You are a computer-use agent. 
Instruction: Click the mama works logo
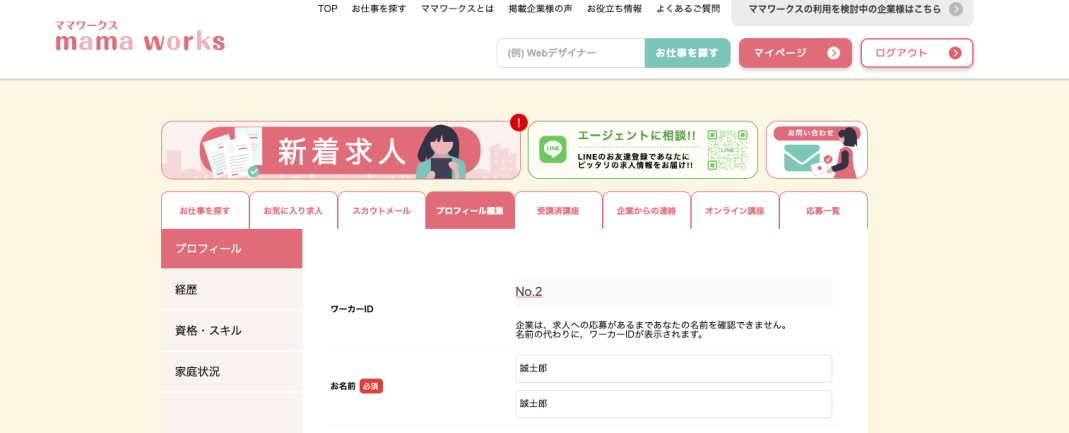(140, 37)
